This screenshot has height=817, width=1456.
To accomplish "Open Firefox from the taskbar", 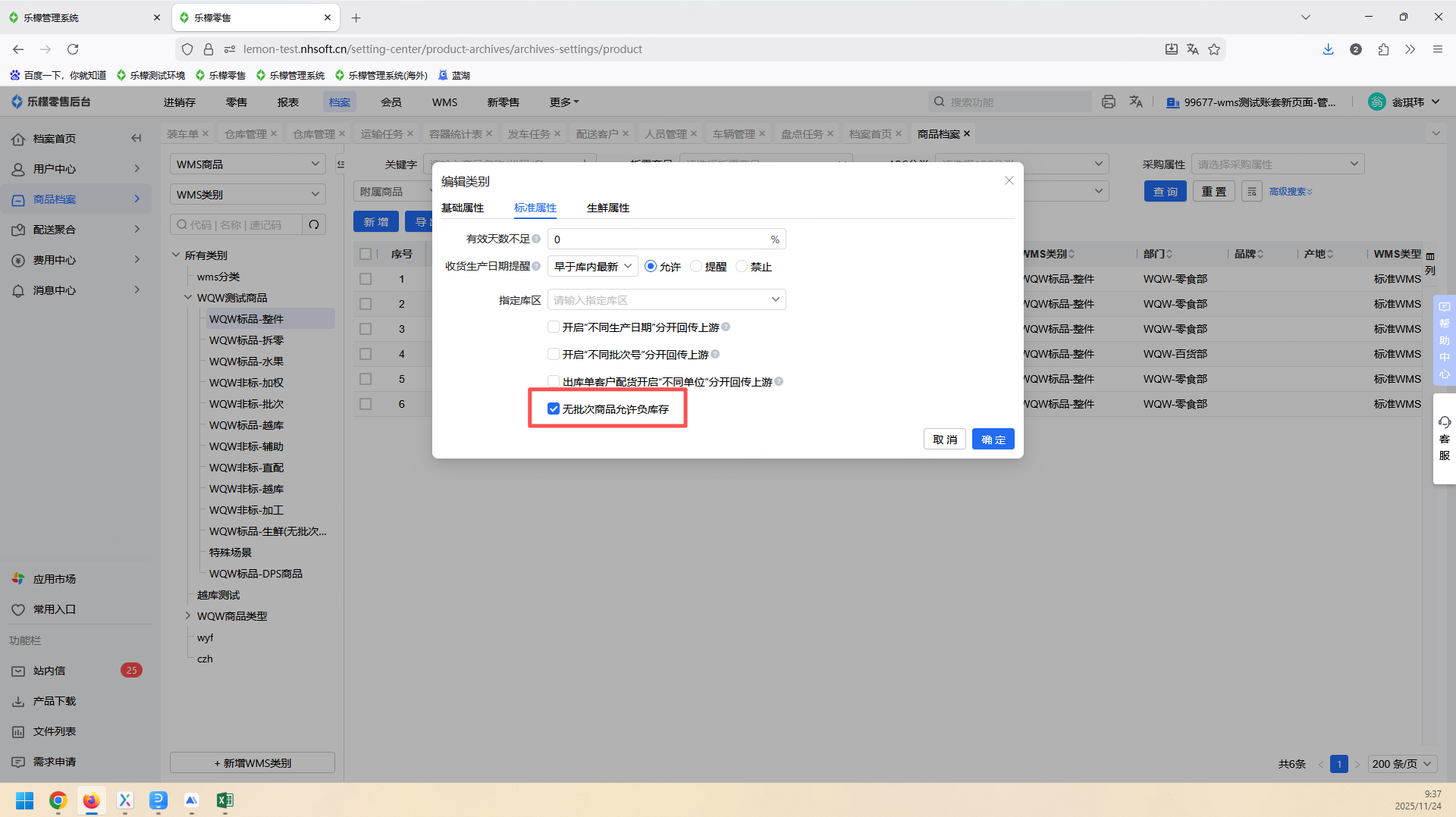I will (92, 800).
